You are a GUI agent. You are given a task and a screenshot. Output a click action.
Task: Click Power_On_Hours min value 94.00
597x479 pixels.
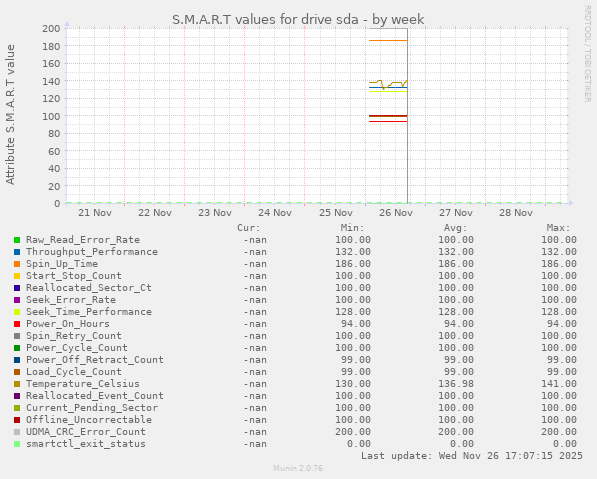coord(356,324)
